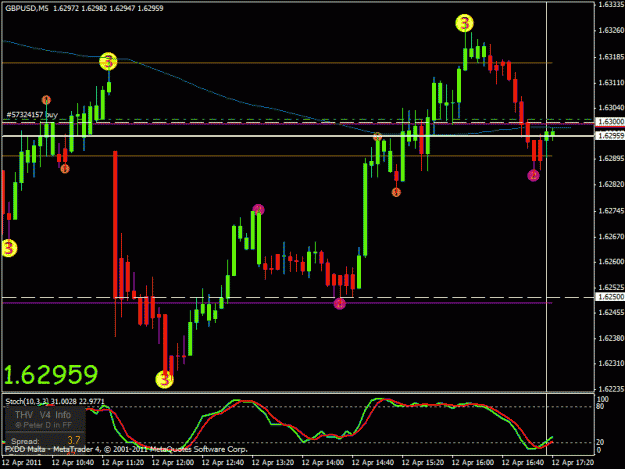This screenshot has width=625, height=469.
Task: Click the 12 Apr 15:20 time label
Action: tap(423, 463)
